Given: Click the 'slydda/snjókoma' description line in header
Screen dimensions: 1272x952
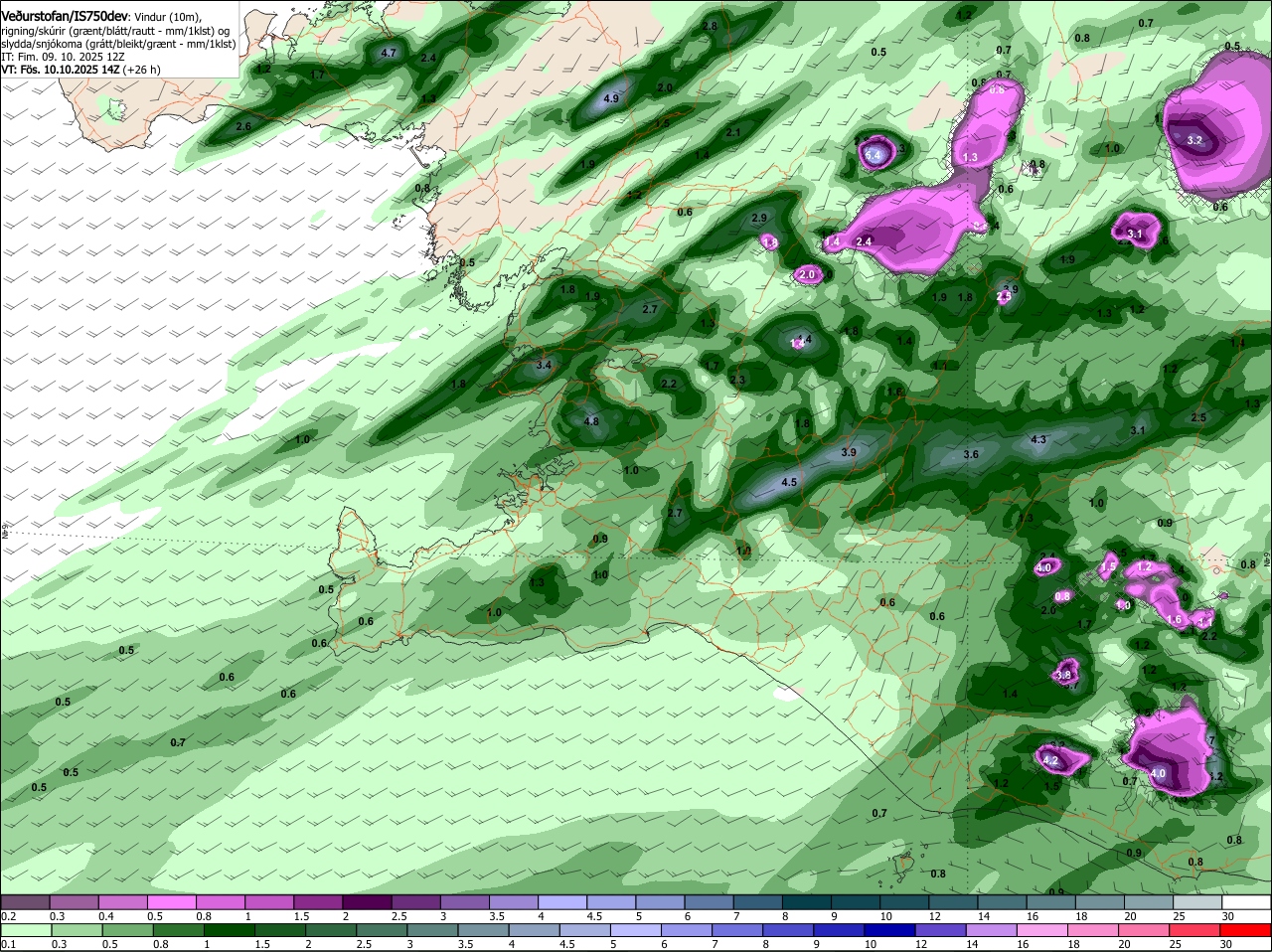Looking at the screenshot, I should click(118, 44).
